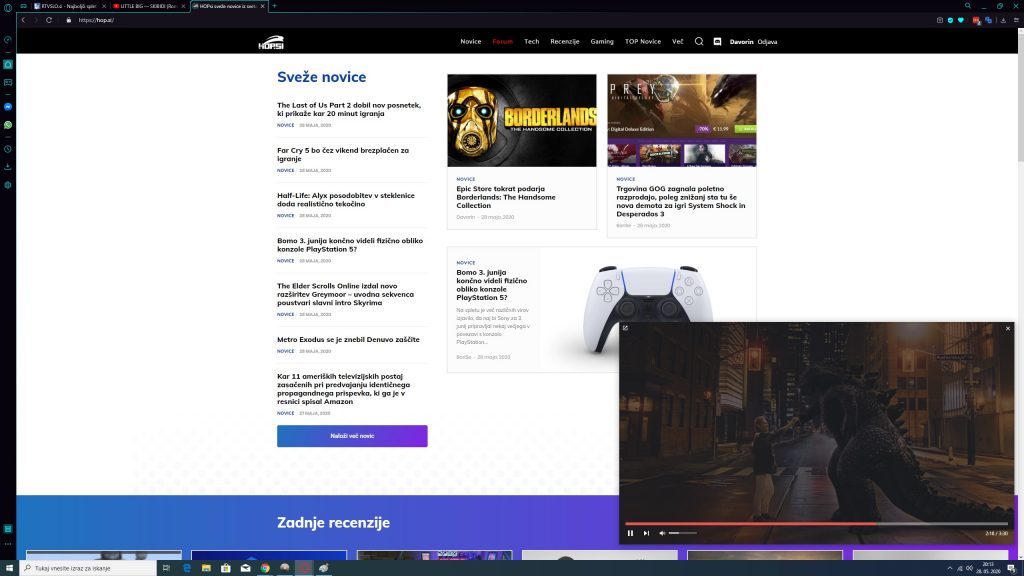Switch to the RTVSLO.si tab

(x=68, y=6)
